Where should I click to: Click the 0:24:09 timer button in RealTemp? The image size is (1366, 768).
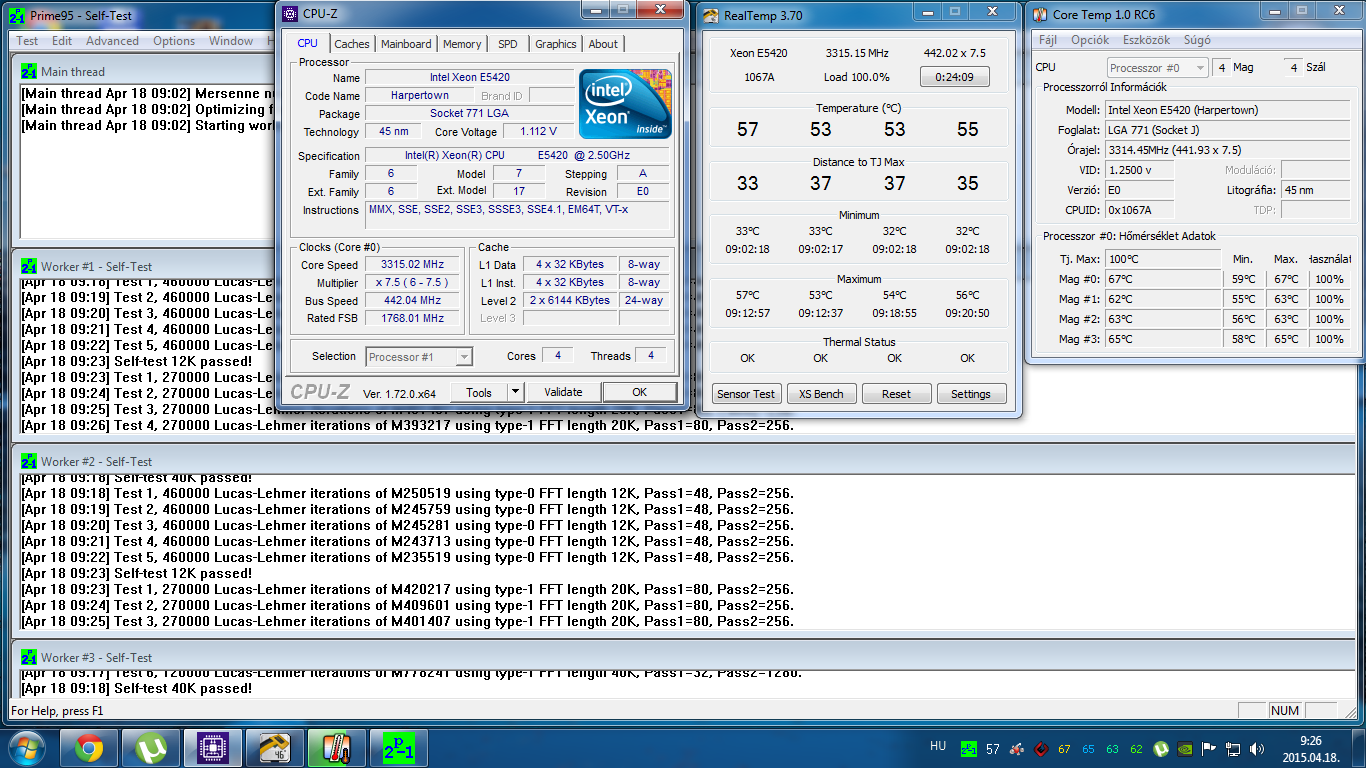click(x=954, y=77)
